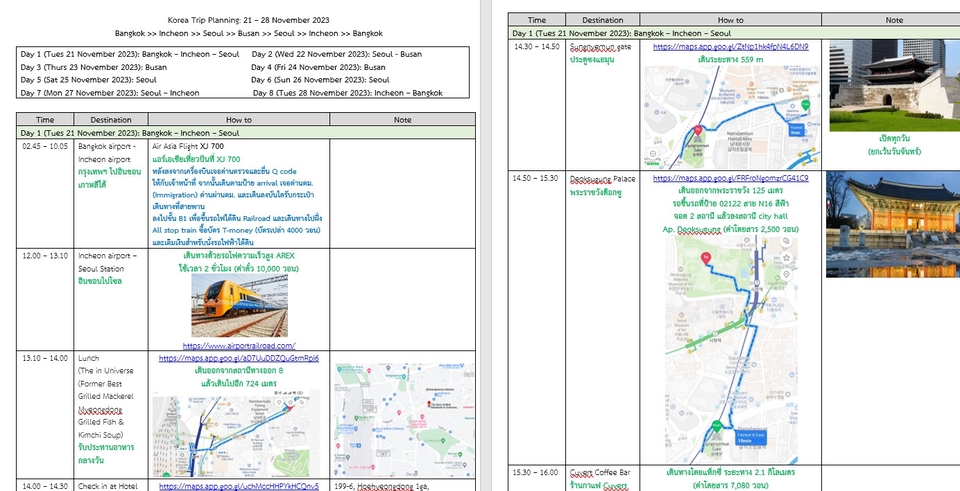Click the hotel address '199-6, Hoehyeondong 1ga'
Image resolution: width=960 pixels, height=491 pixels.
point(383,486)
